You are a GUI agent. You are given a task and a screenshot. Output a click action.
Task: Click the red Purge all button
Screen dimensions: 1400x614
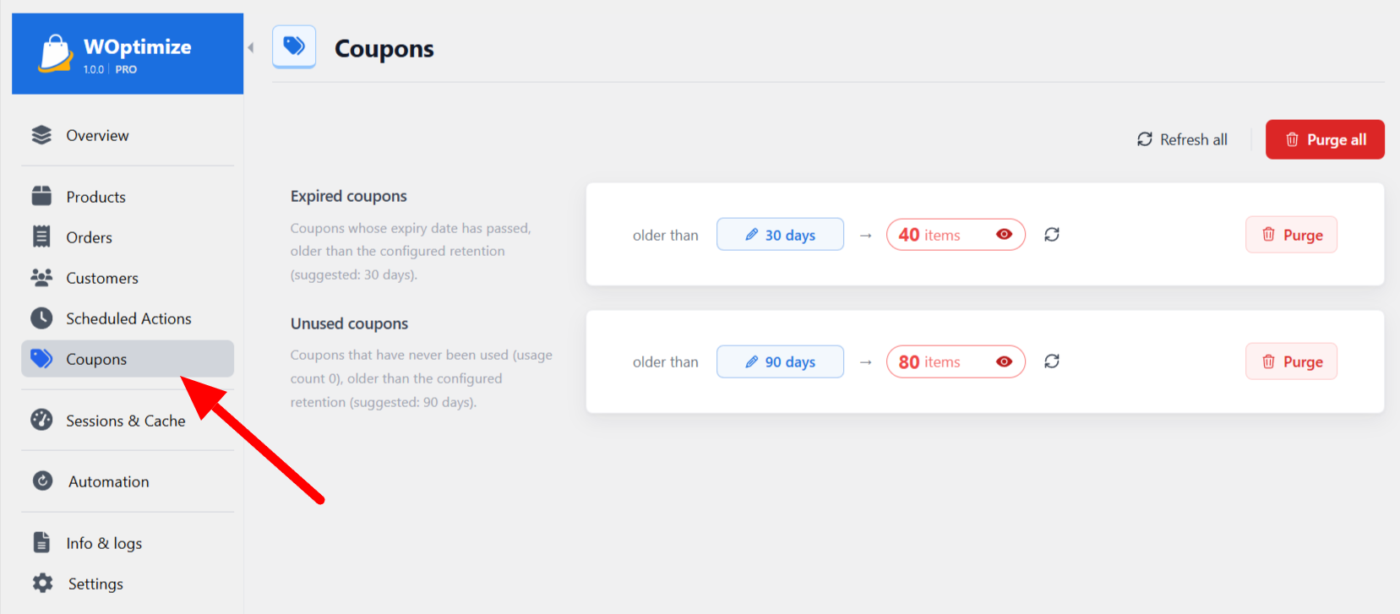click(1325, 140)
